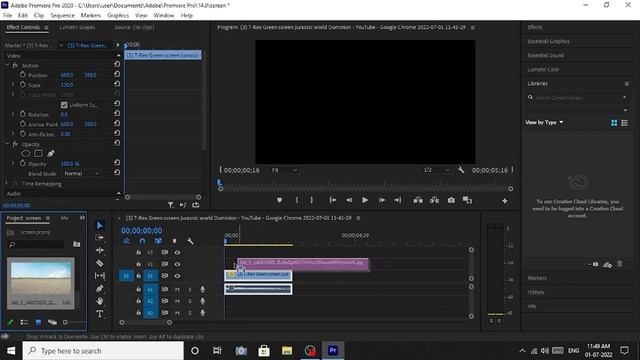Image resolution: width=640 pixels, height=360 pixels.
Task: Select free draw bezier pen under Opacity
Action: click(x=51, y=153)
